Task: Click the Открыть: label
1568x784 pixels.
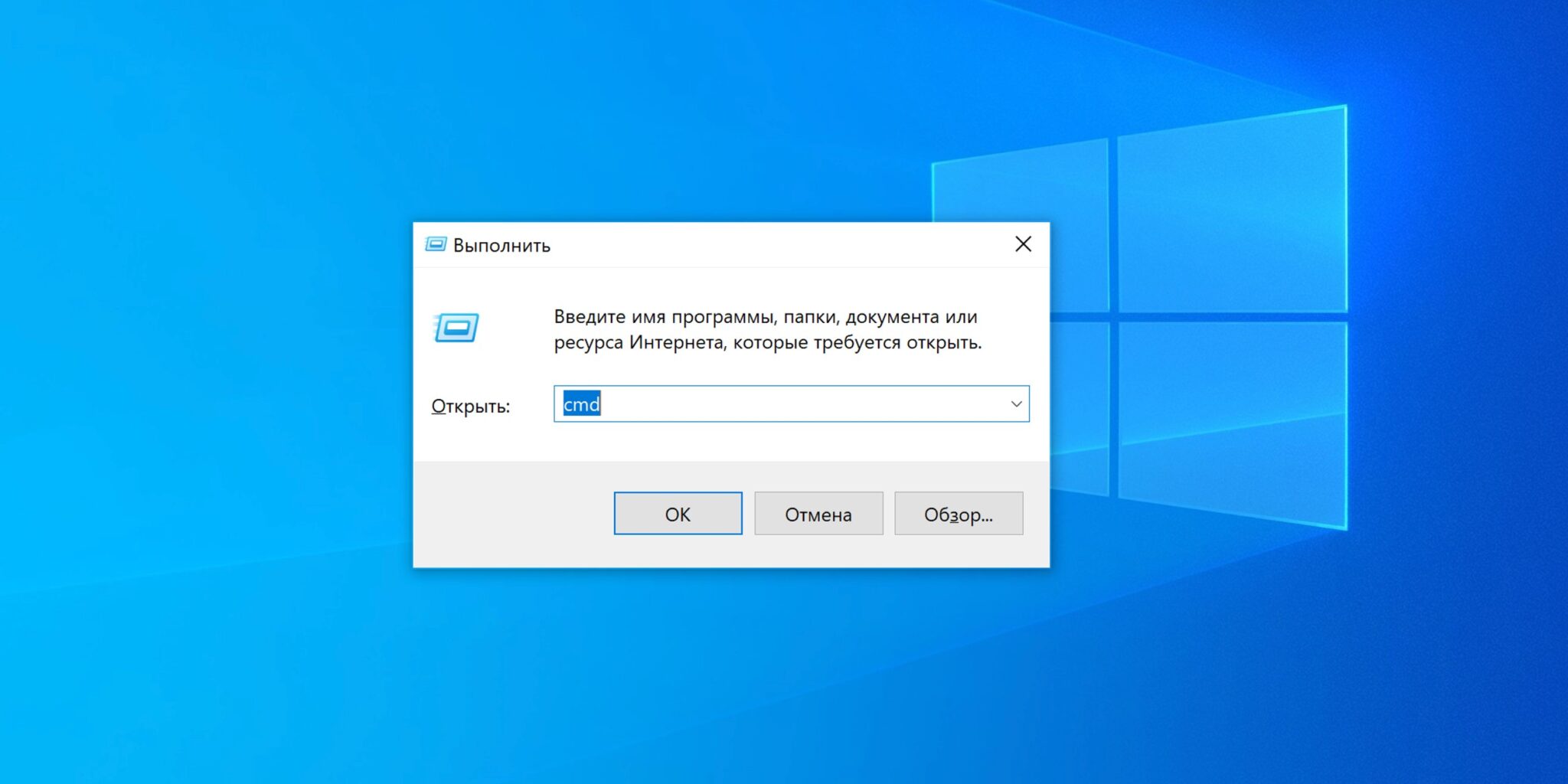Action: click(470, 406)
